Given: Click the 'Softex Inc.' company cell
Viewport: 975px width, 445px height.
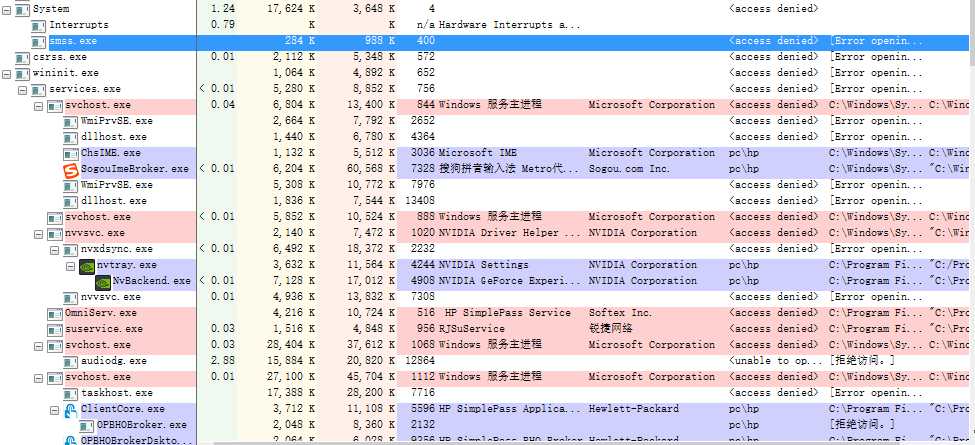Looking at the screenshot, I should click(x=620, y=313).
